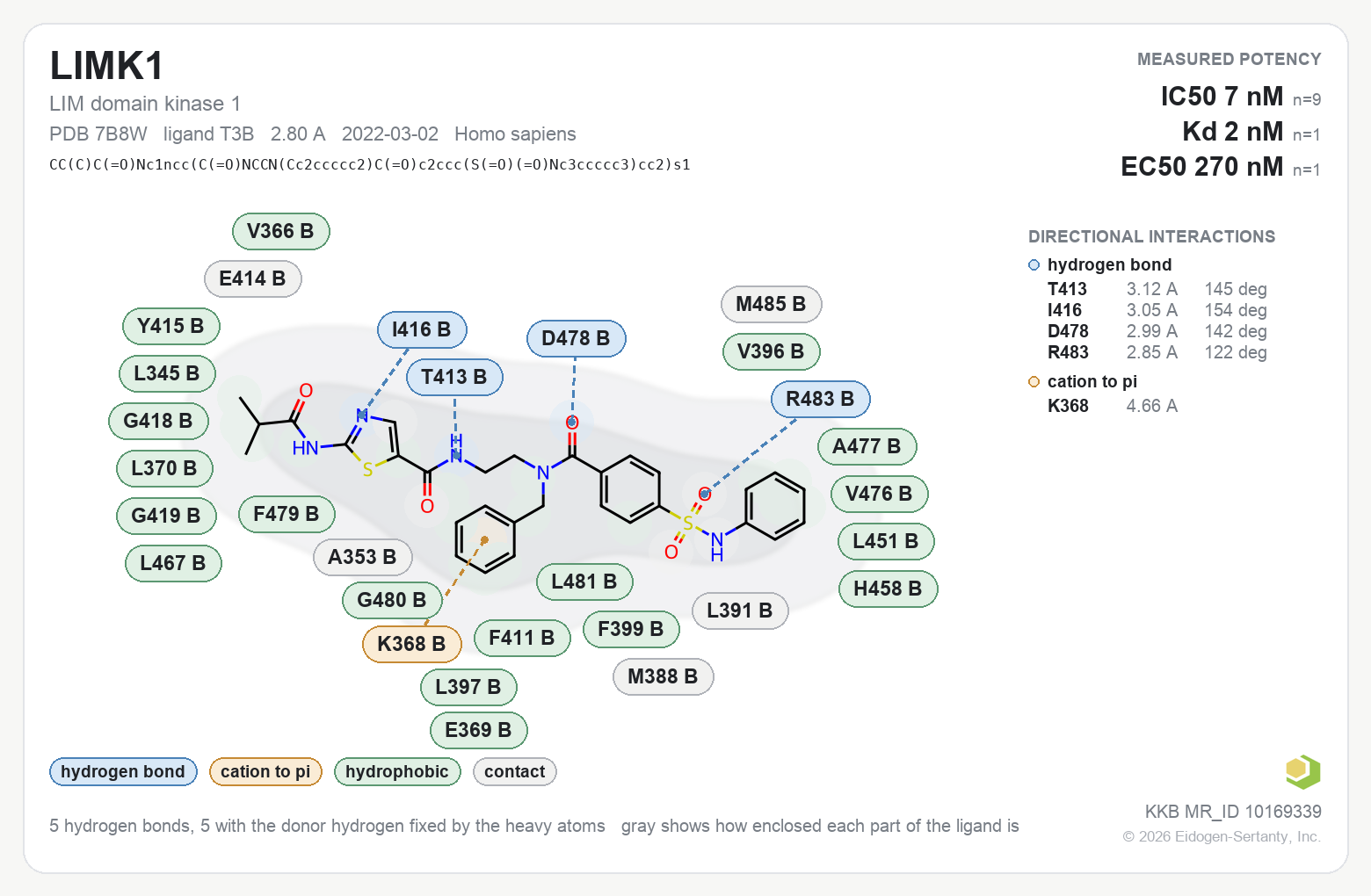Image resolution: width=1371 pixels, height=896 pixels.
Task: Click residue label A353 B
Action: 362,558
